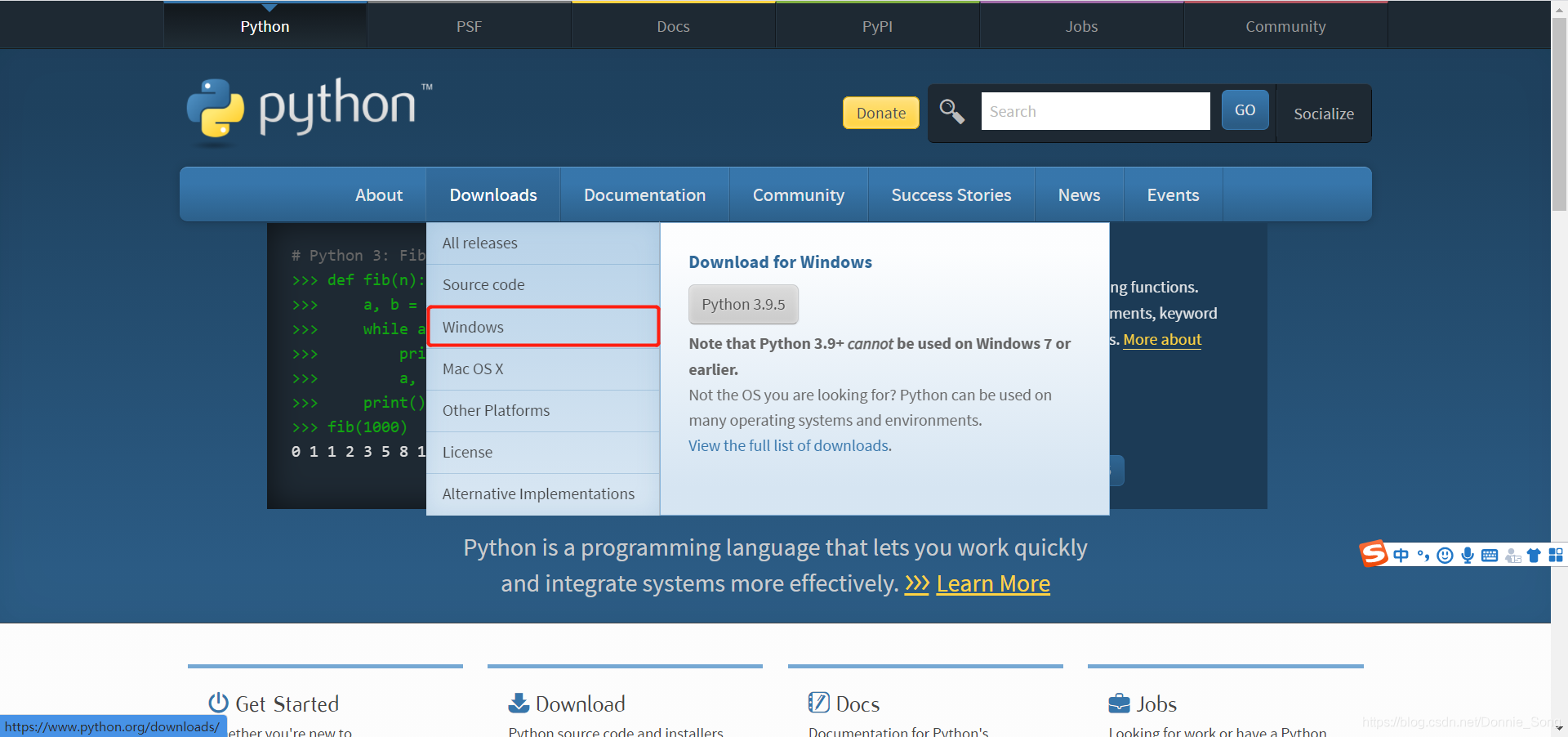Image resolution: width=1568 pixels, height=737 pixels.
Task: Click the Get Started power icon
Action: click(x=218, y=703)
